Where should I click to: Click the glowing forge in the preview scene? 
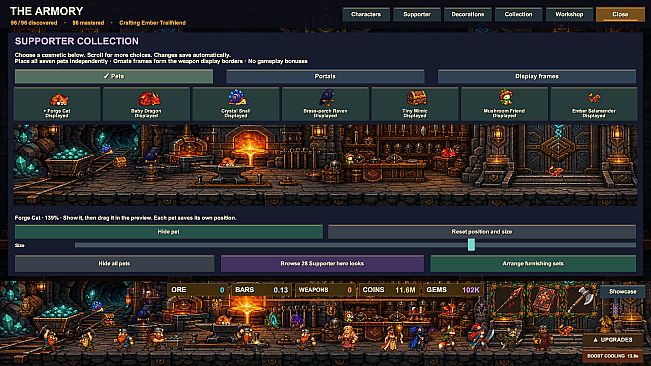250,146
